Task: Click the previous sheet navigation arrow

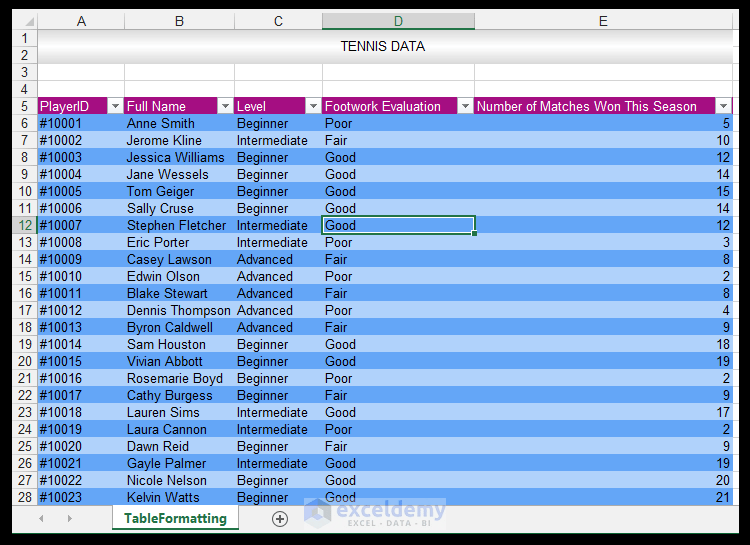Action: pos(42,519)
